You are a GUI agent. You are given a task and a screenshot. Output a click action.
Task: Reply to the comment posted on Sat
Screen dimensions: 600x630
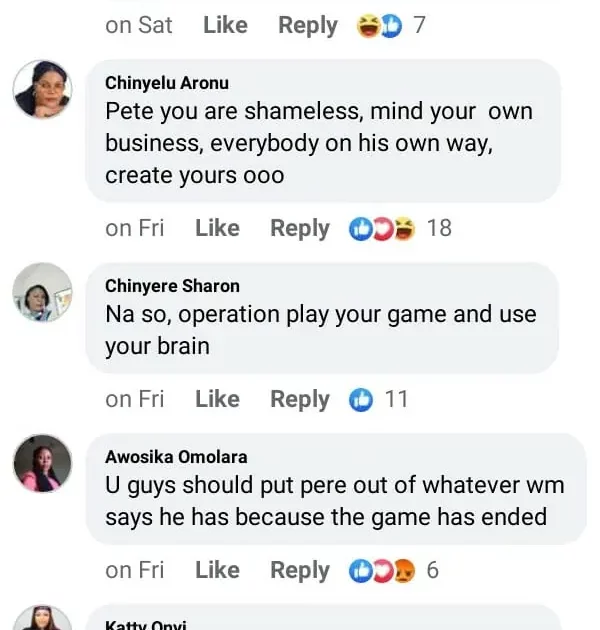point(308,26)
